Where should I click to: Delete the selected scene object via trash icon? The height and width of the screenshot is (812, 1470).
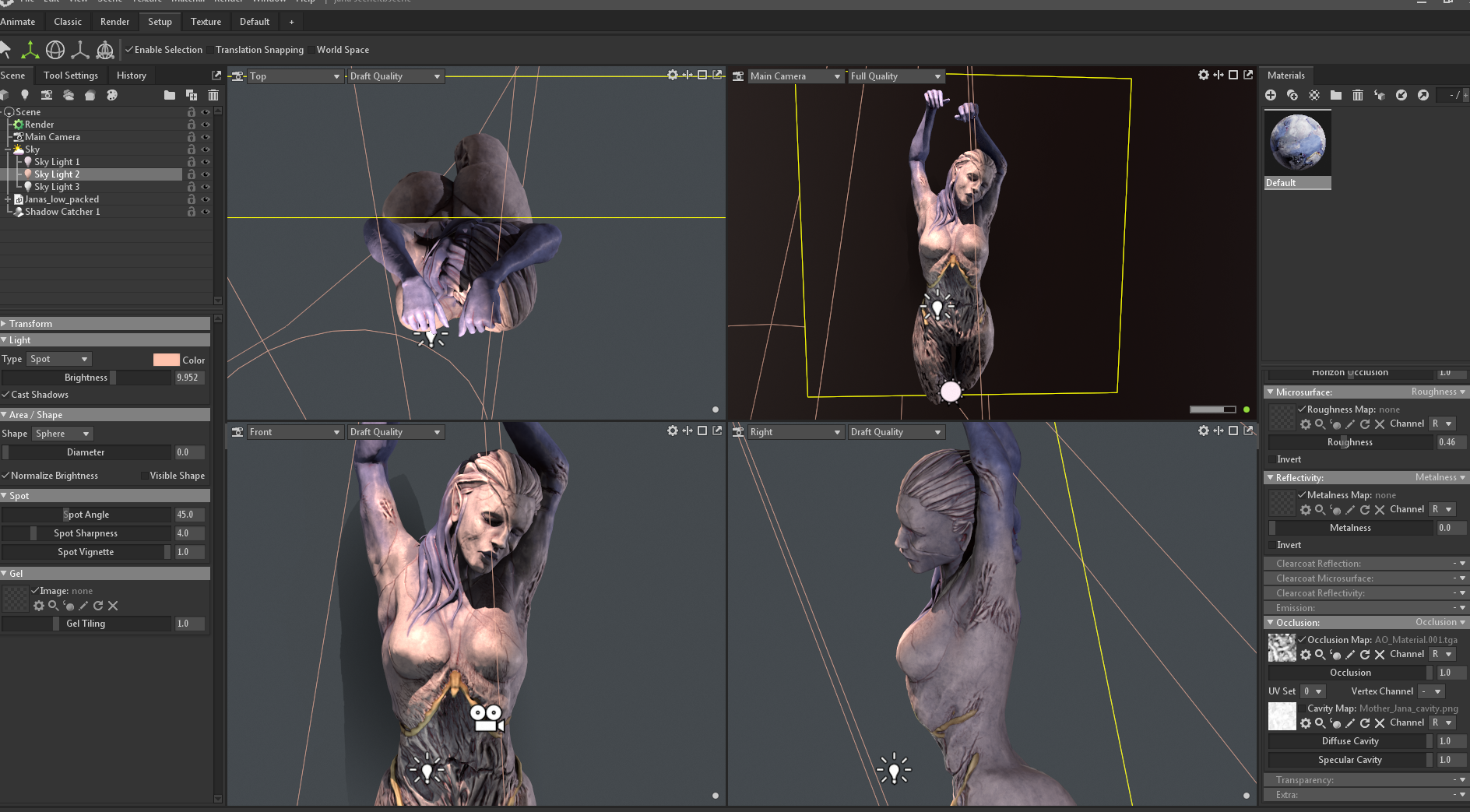213,95
